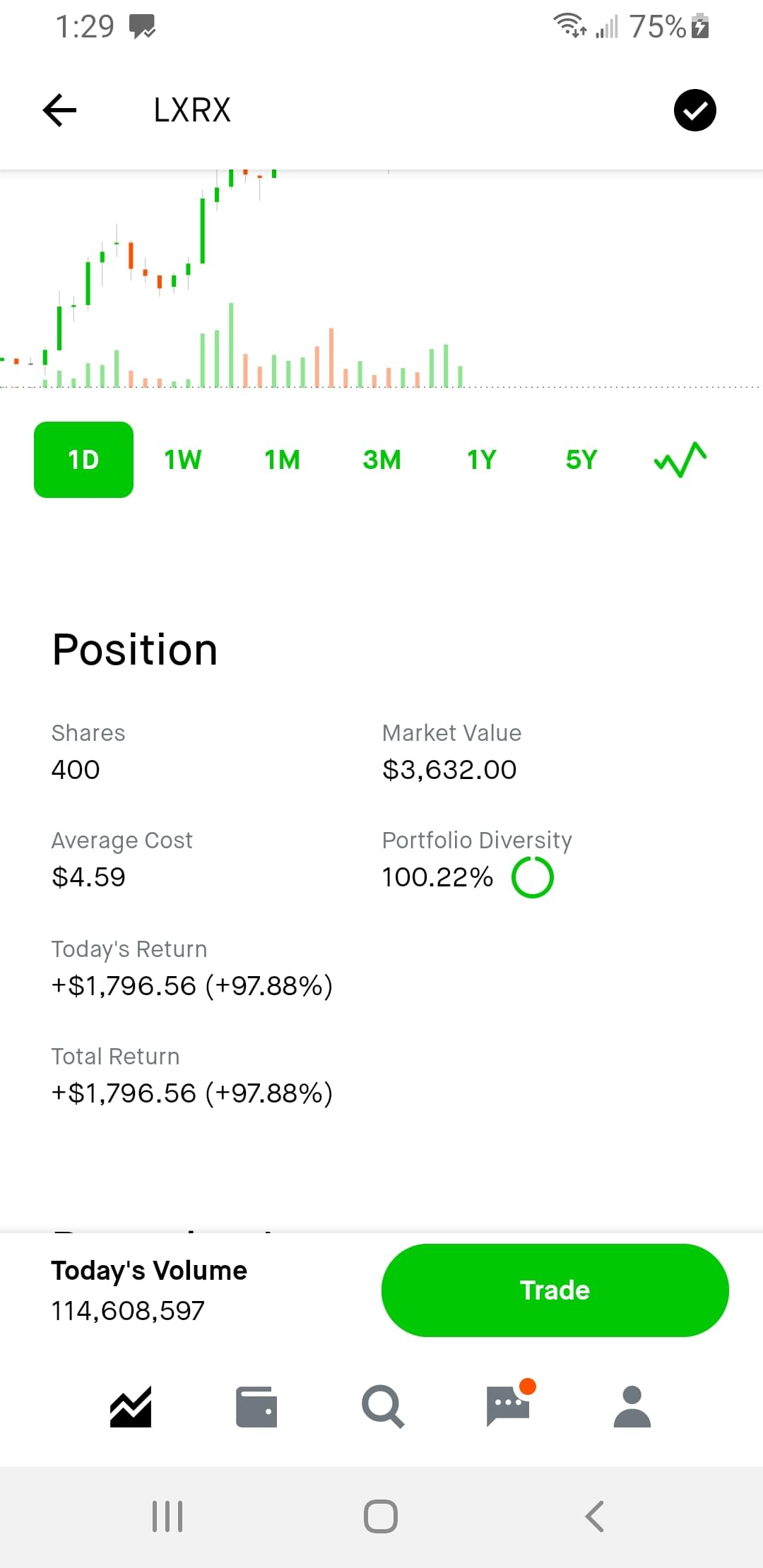
Task: Toggle the watchlist checkmark for LXRX
Action: pos(694,110)
